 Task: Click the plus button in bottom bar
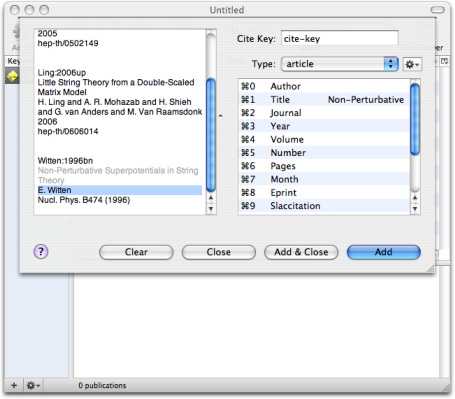14,385
